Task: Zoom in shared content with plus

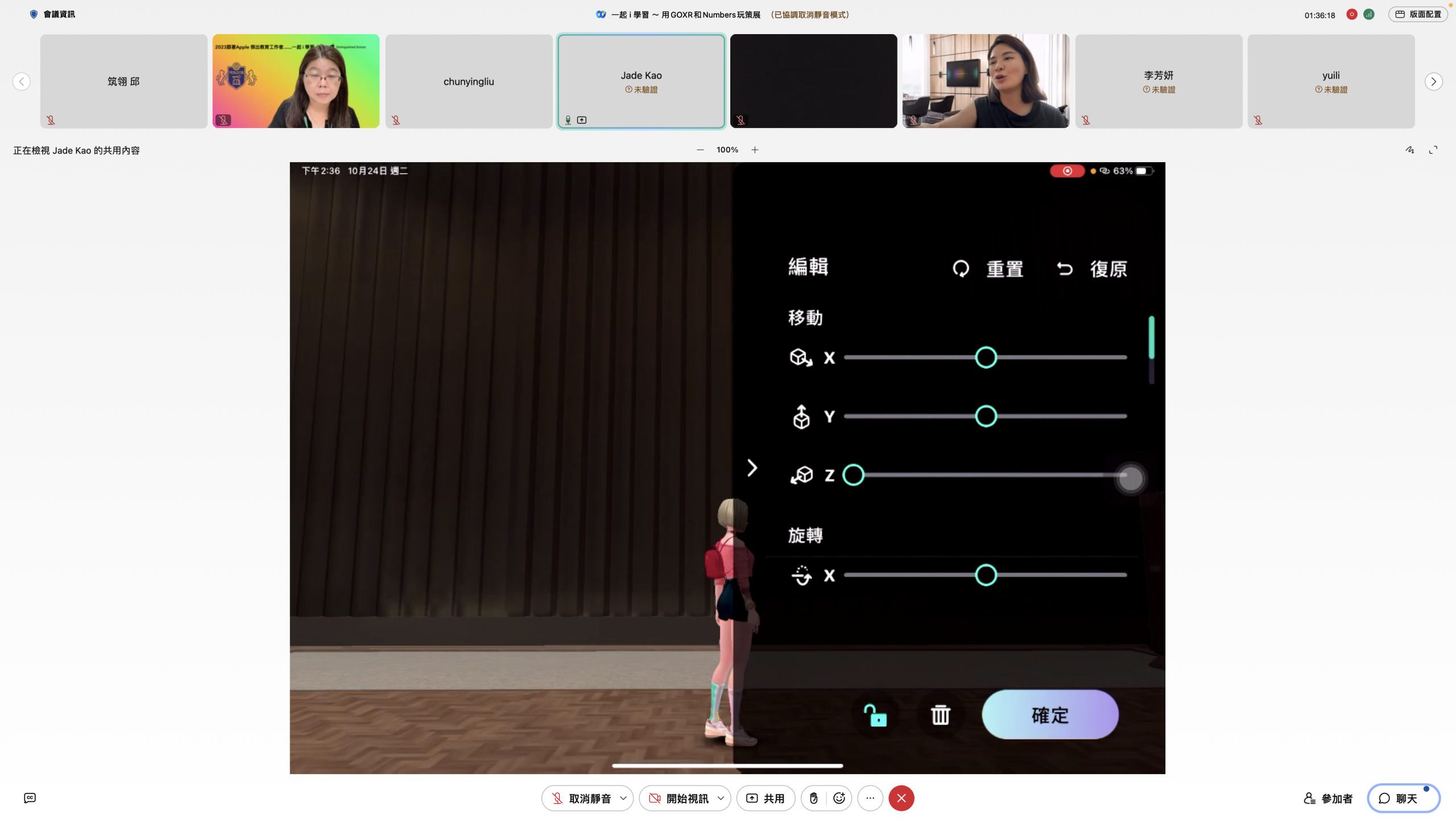Action: pyautogui.click(x=755, y=150)
